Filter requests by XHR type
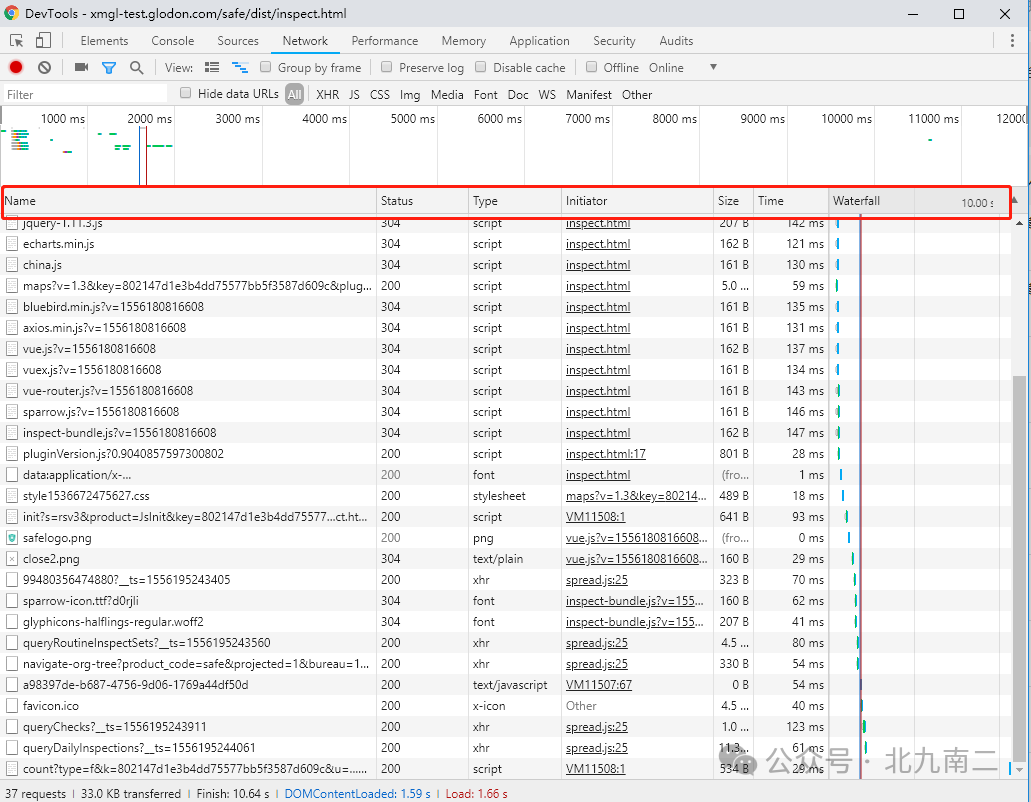The width and height of the screenshot is (1031, 802). [327, 95]
